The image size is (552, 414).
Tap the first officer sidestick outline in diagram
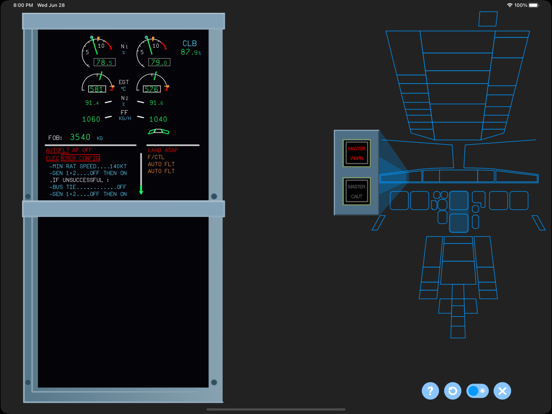[x=539, y=223]
